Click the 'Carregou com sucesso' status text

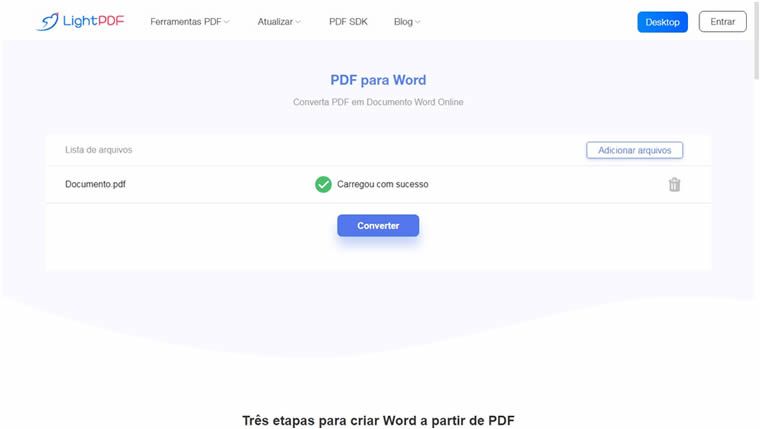coord(382,184)
